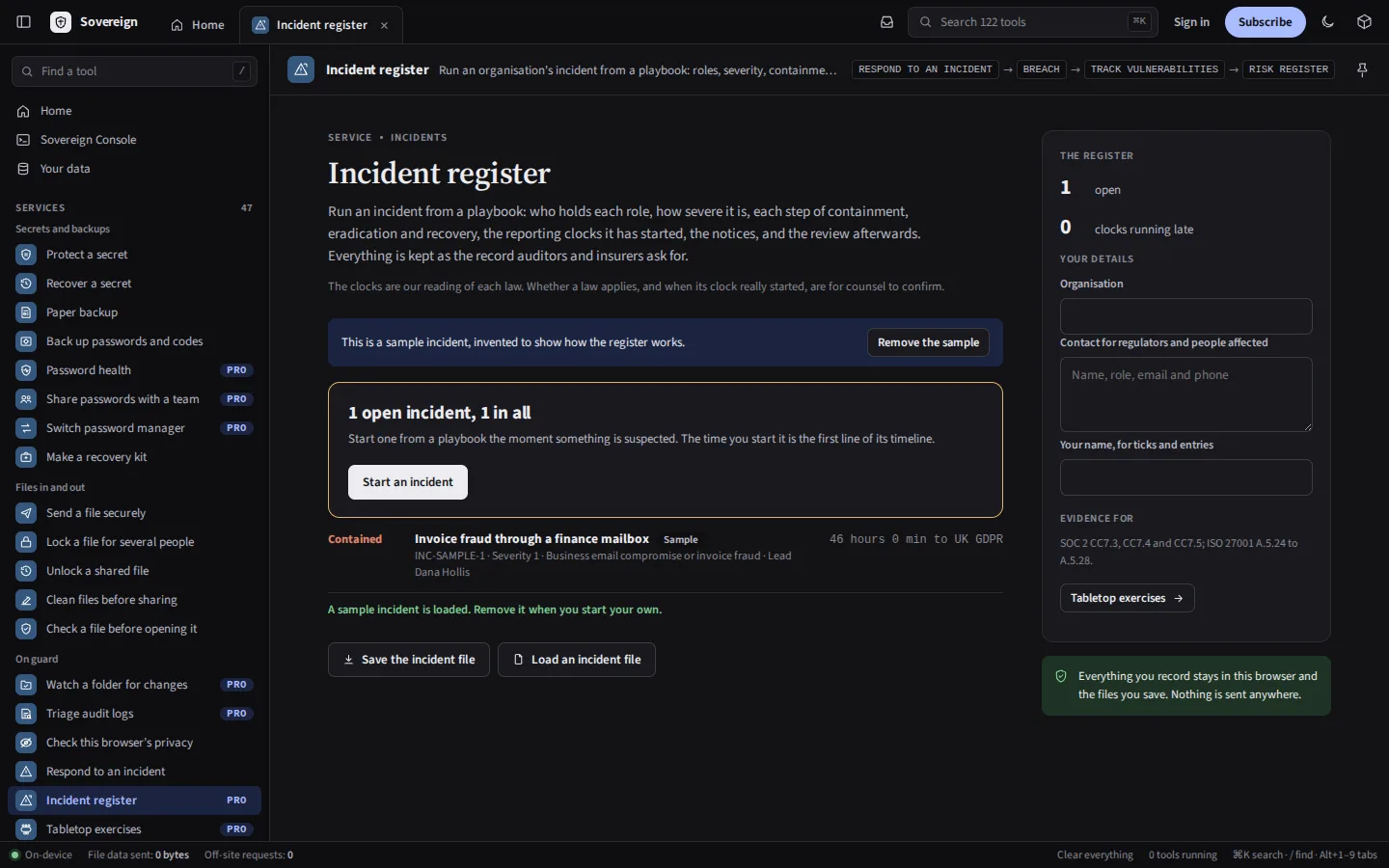Click the BREACH workflow chip
1389x868 pixels.
1041,69
